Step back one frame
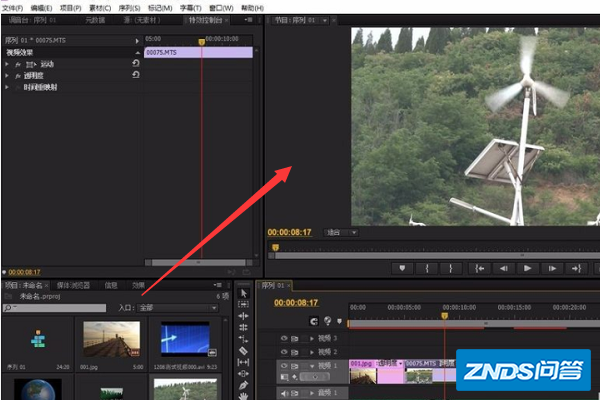This screenshot has height=400, width=600. pos(504,268)
